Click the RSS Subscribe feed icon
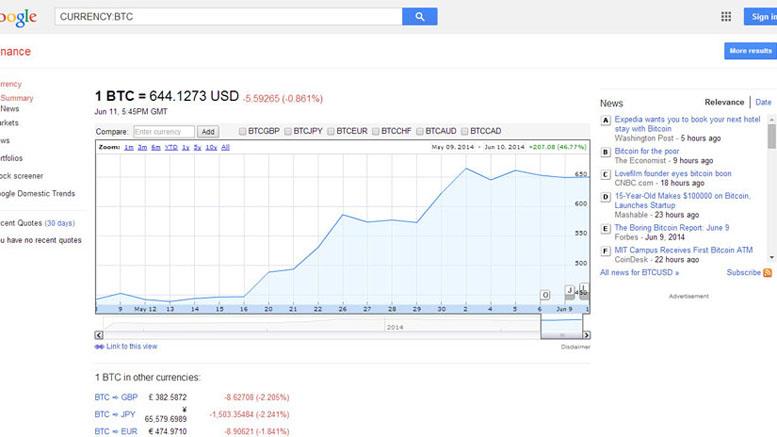777x437 pixels. pos(768,273)
